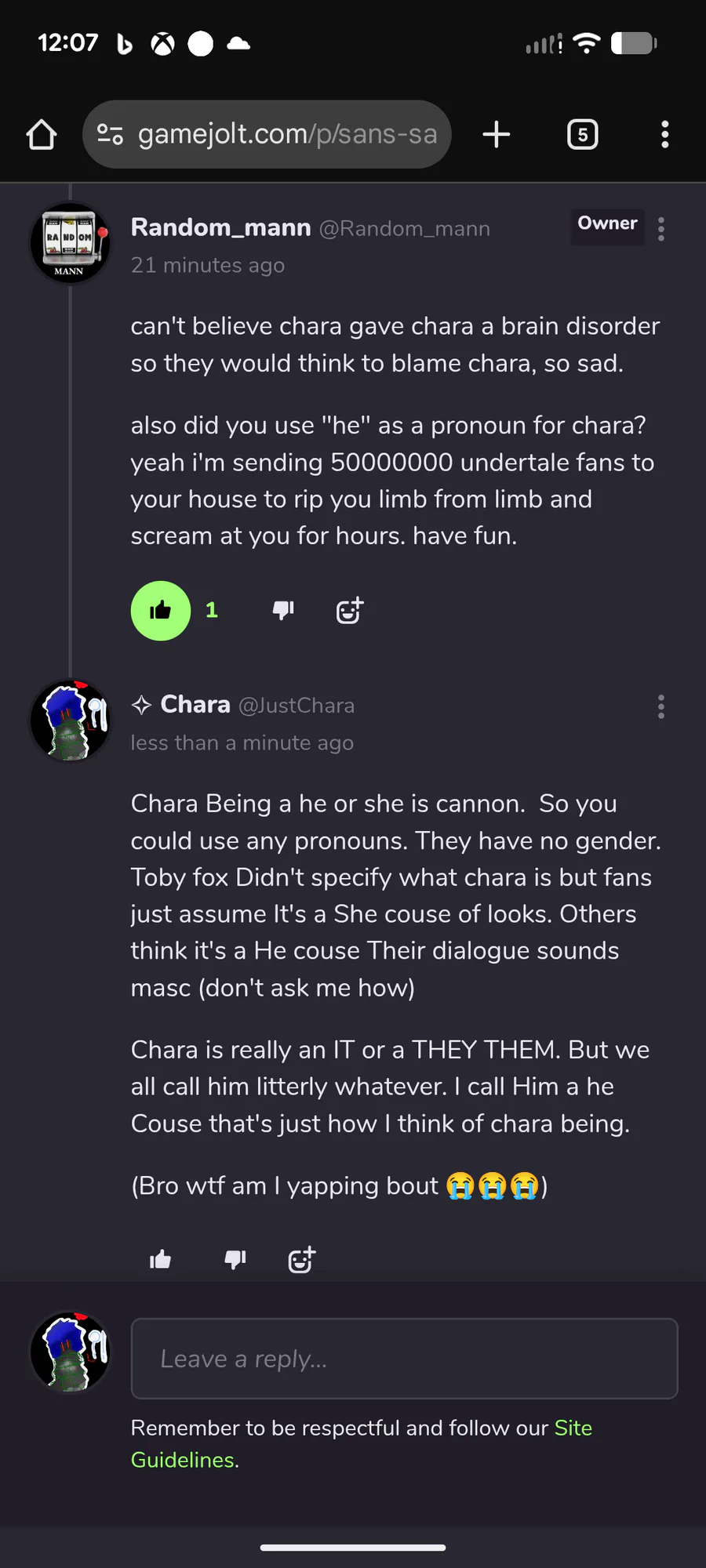Tap the browser home icon
Viewport: 706px width, 1568px height.
coord(42,135)
